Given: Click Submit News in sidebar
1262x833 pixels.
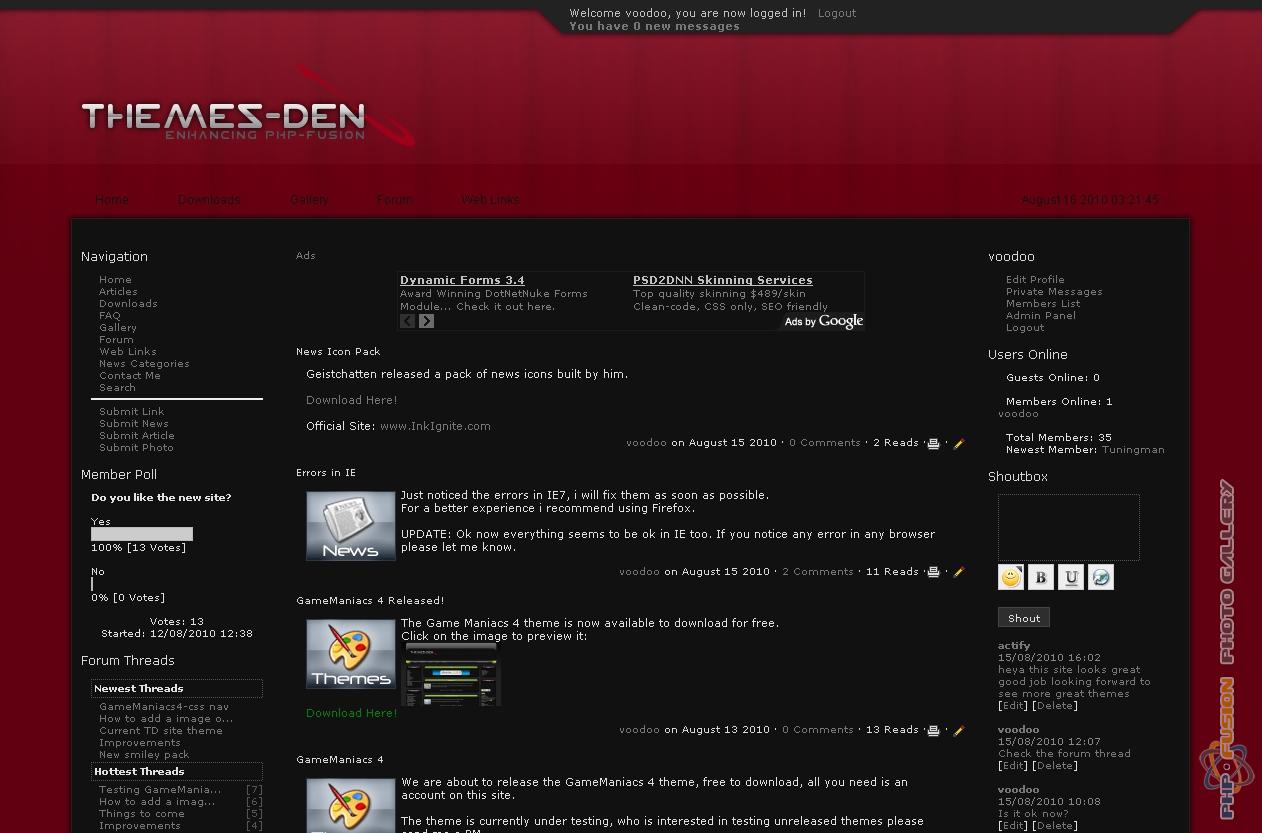Looking at the screenshot, I should pos(134,424).
